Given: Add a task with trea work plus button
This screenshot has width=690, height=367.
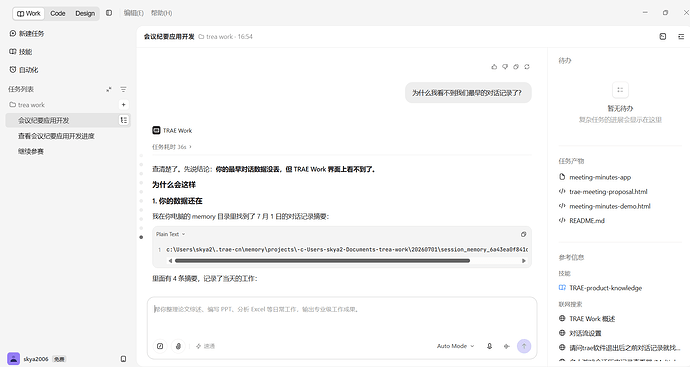Looking at the screenshot, I should (124, 105).
